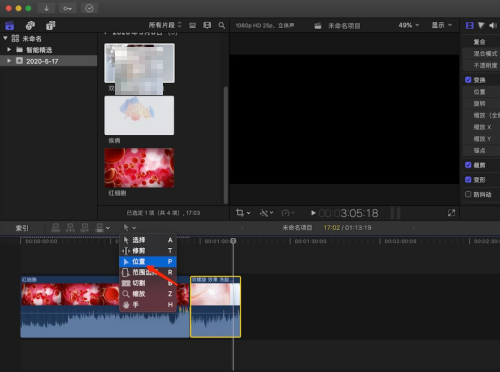Go back in timeline history arrow

click(x=242, y=228)
